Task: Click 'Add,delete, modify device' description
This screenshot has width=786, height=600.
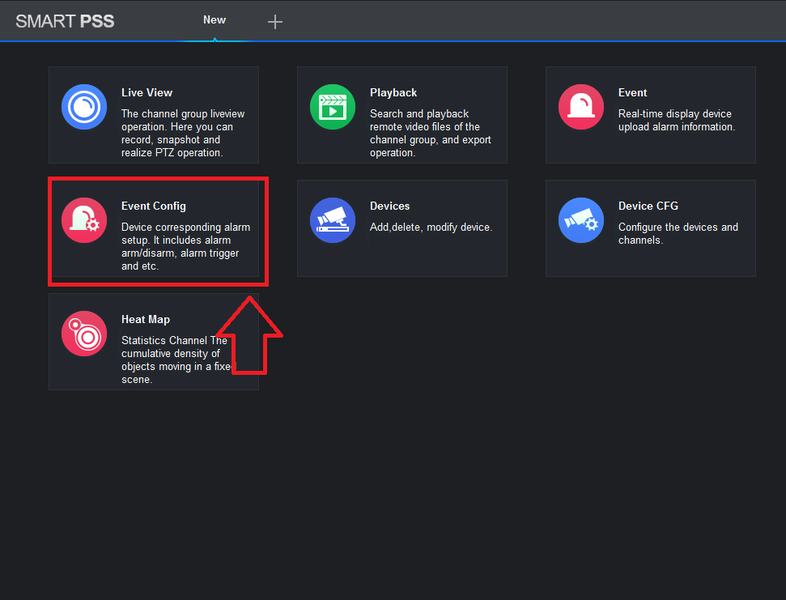Action: pos(431,228)
